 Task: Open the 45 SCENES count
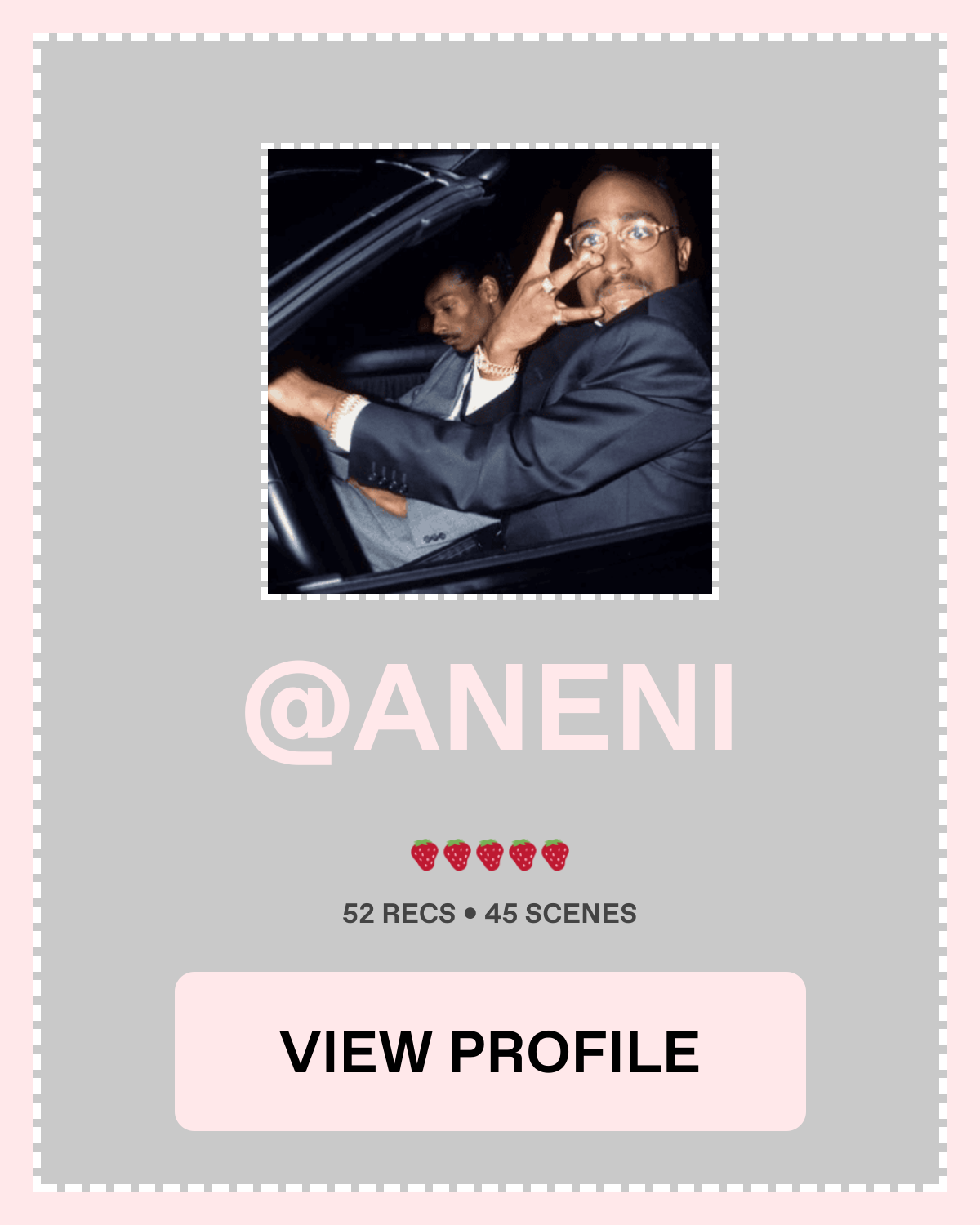tap(560, 913)
